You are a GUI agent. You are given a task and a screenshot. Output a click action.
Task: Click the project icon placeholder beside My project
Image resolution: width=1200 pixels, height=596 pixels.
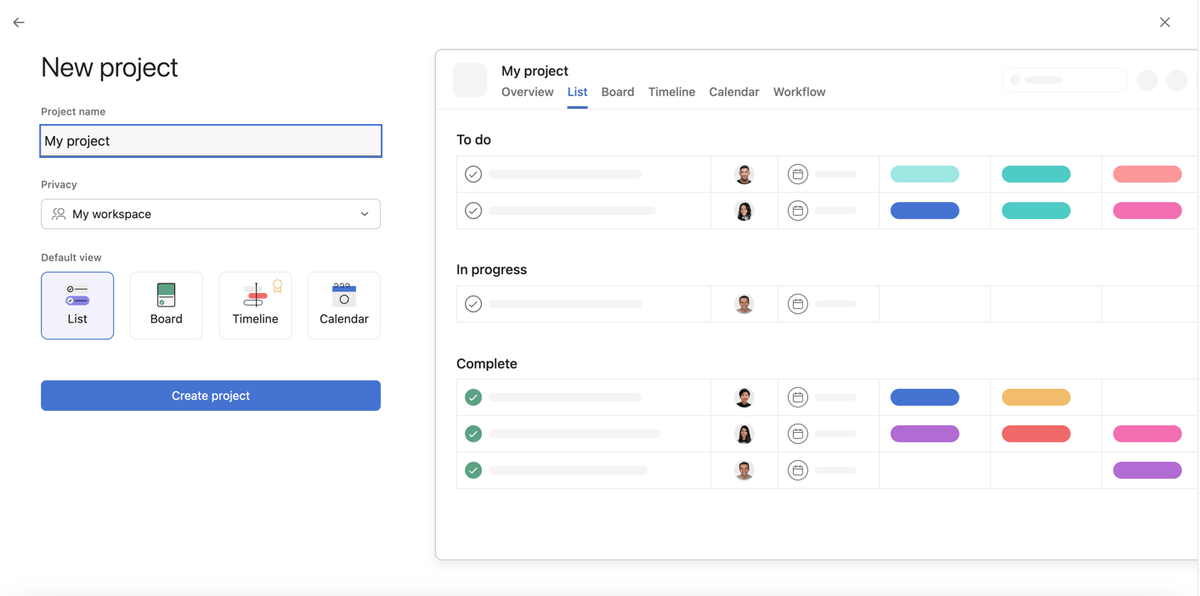(470, 80)
